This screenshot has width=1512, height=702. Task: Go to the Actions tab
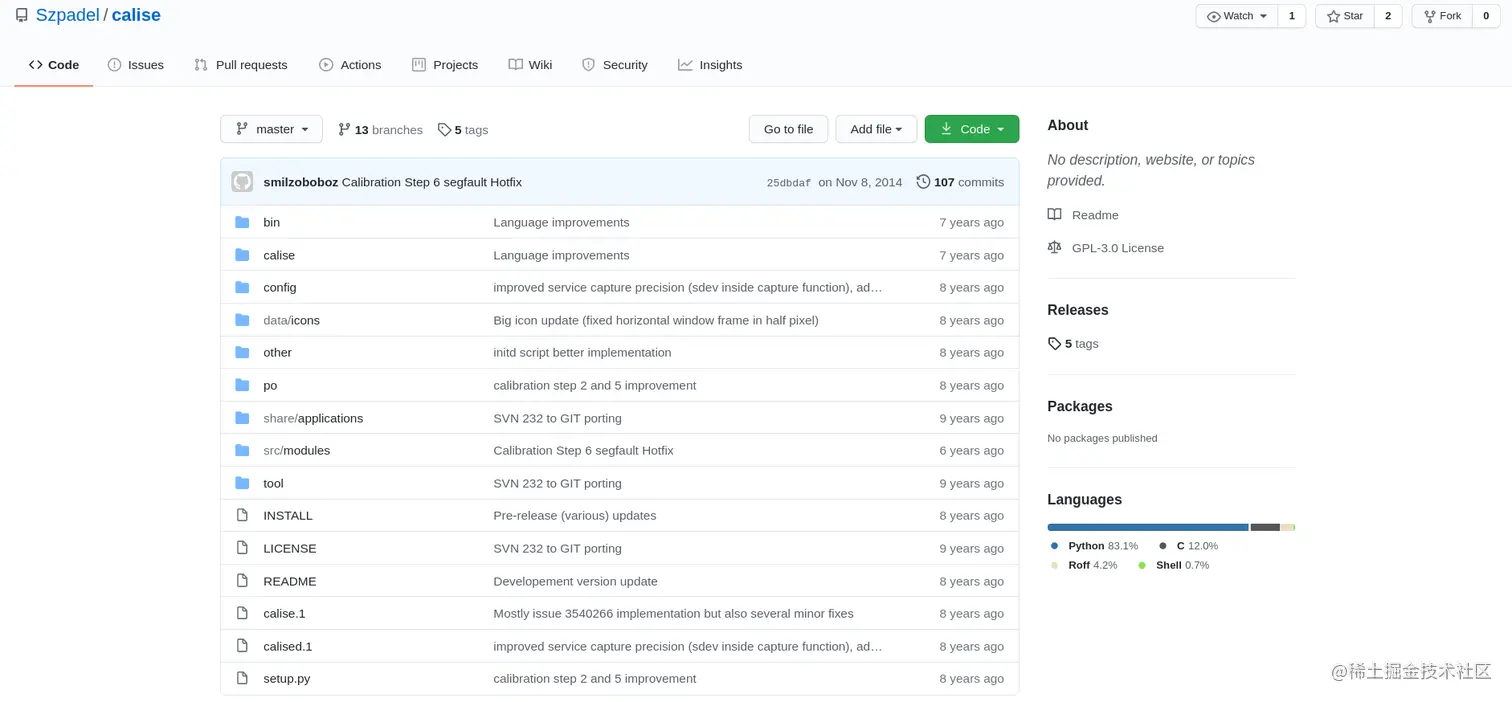pyautogui.click(x=350, y=65)
